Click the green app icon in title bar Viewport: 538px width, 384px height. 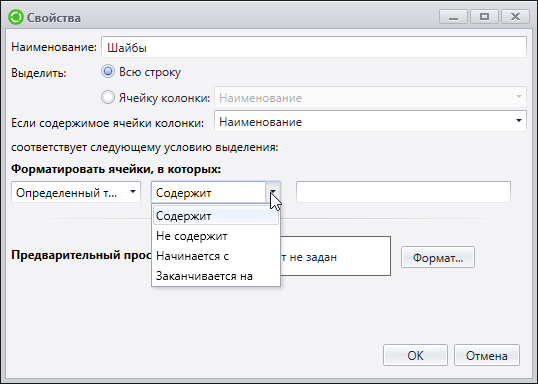pos(16,17)
